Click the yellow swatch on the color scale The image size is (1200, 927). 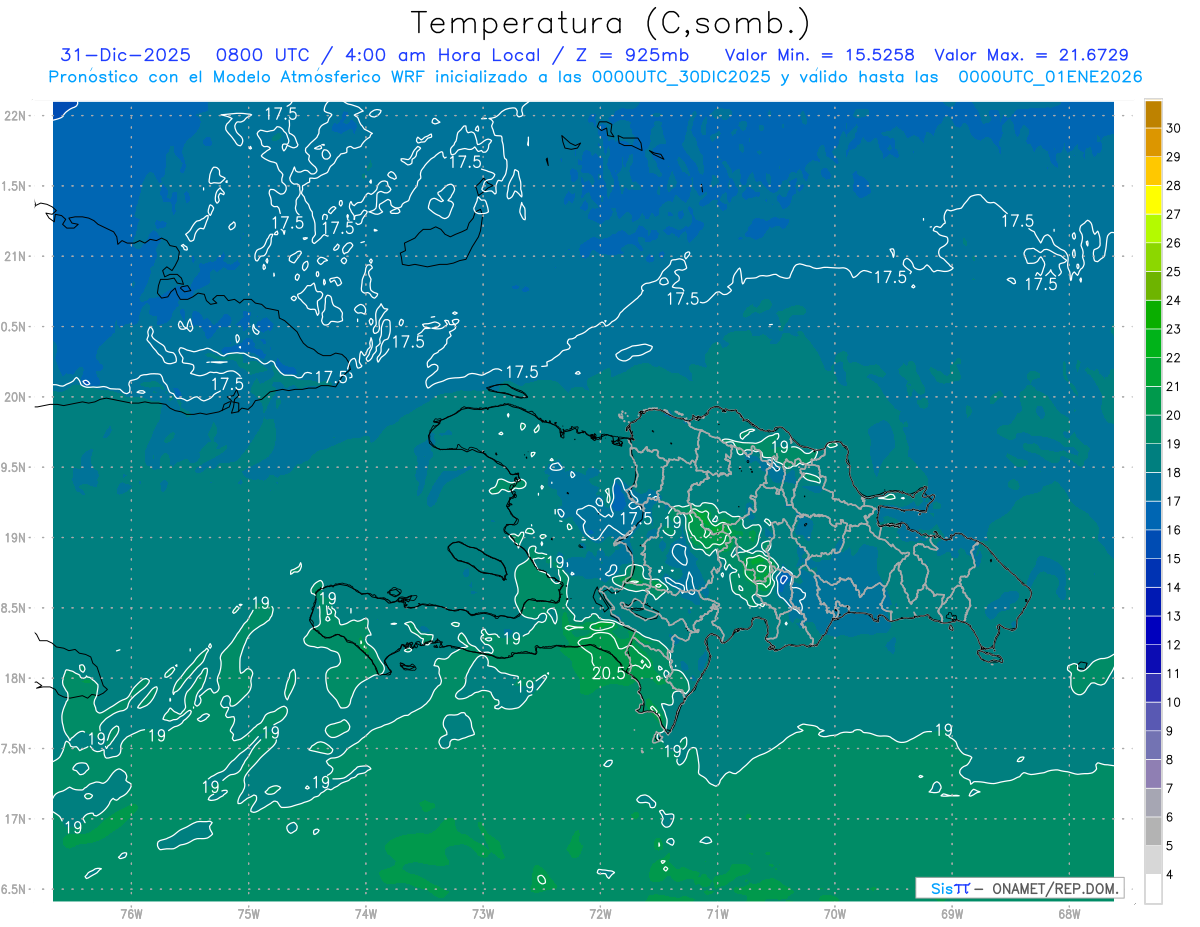coord(1153,200)
